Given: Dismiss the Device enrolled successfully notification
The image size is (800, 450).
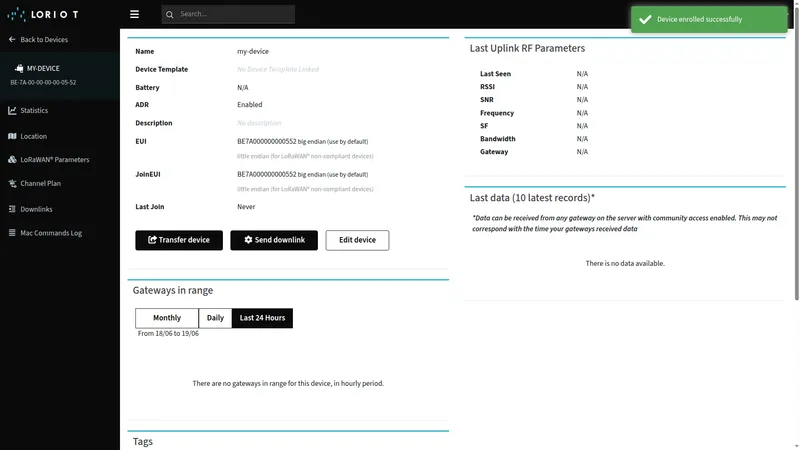Looking at the screenshot, I should coord(709,19).
